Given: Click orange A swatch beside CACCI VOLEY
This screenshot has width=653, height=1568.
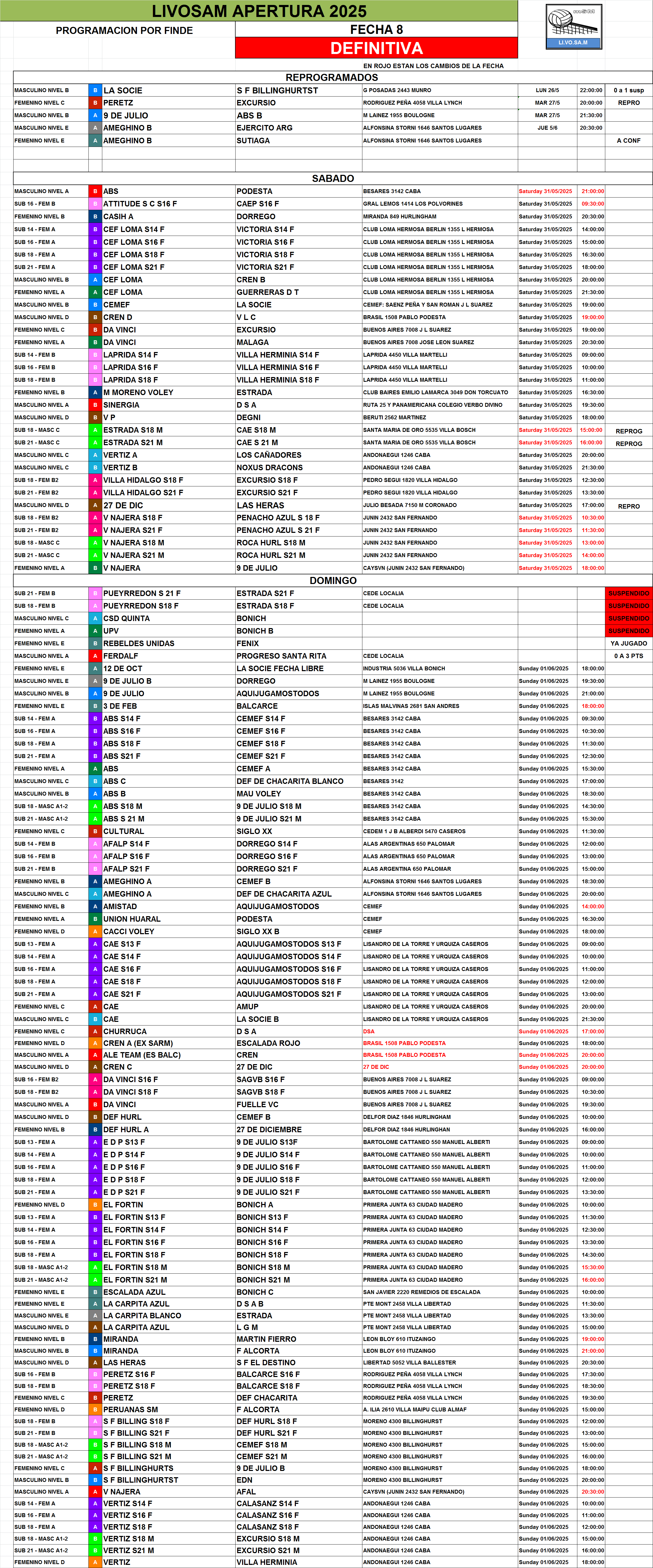Looking at the screenshot, I should (95, 931).
